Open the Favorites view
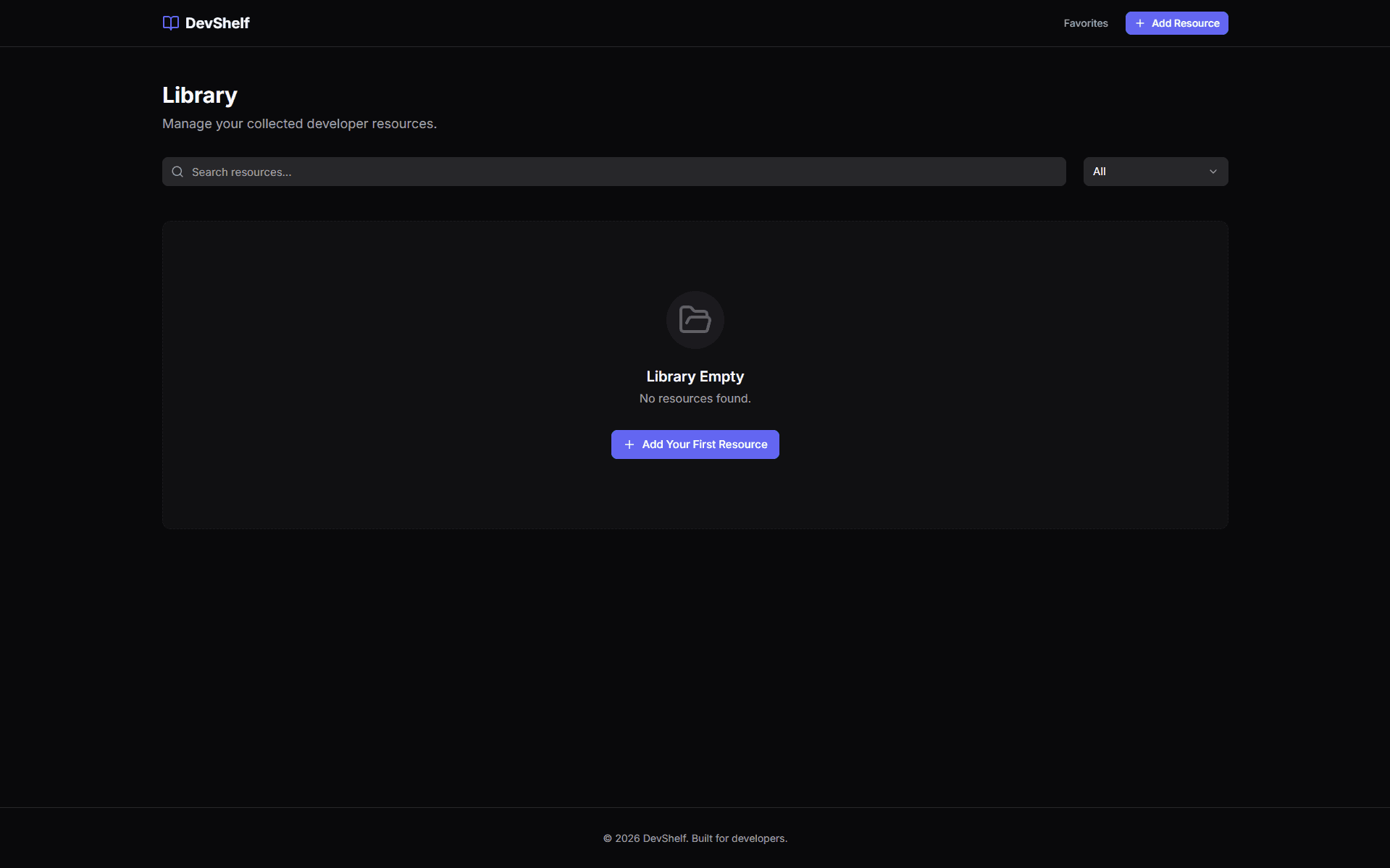This screenshot has width=1390, height=868. tap(1085, 22)
